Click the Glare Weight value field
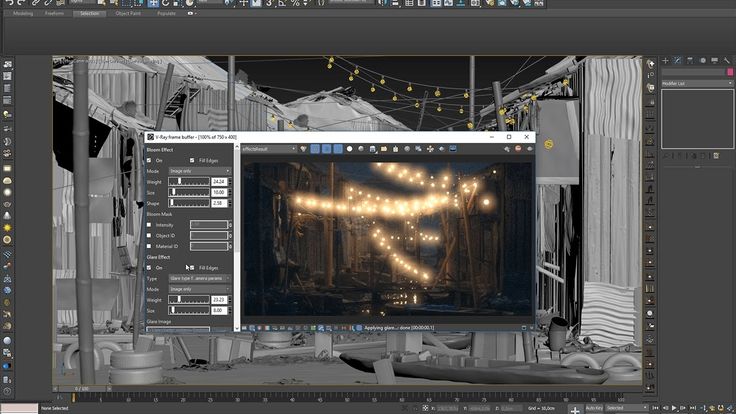The width and height of the screenshot is (736, 414). click(219, 299)
